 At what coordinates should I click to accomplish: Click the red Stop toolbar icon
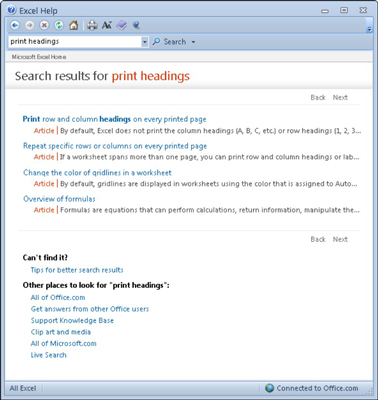click(44, 25)
